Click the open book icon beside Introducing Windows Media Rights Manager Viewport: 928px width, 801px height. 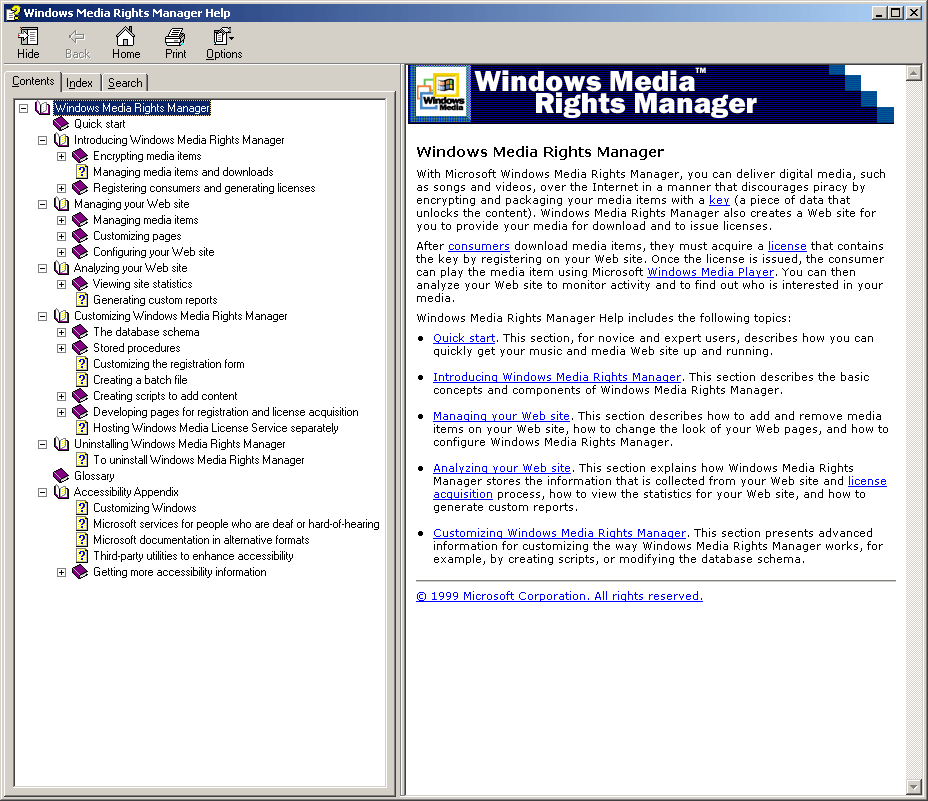pos(61,140)
